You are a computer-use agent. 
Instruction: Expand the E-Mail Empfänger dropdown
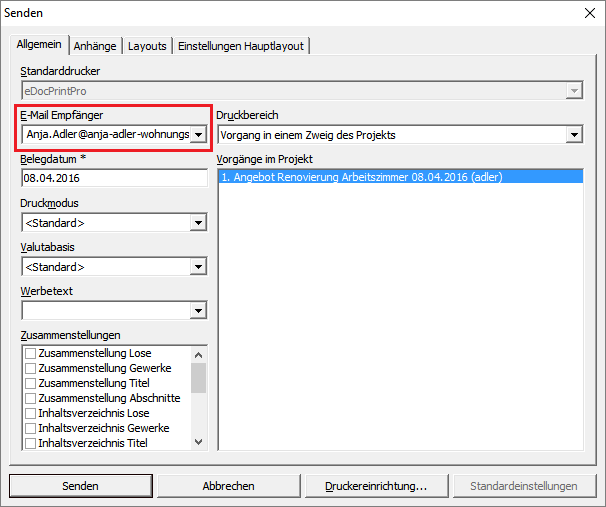click(199, 135)
